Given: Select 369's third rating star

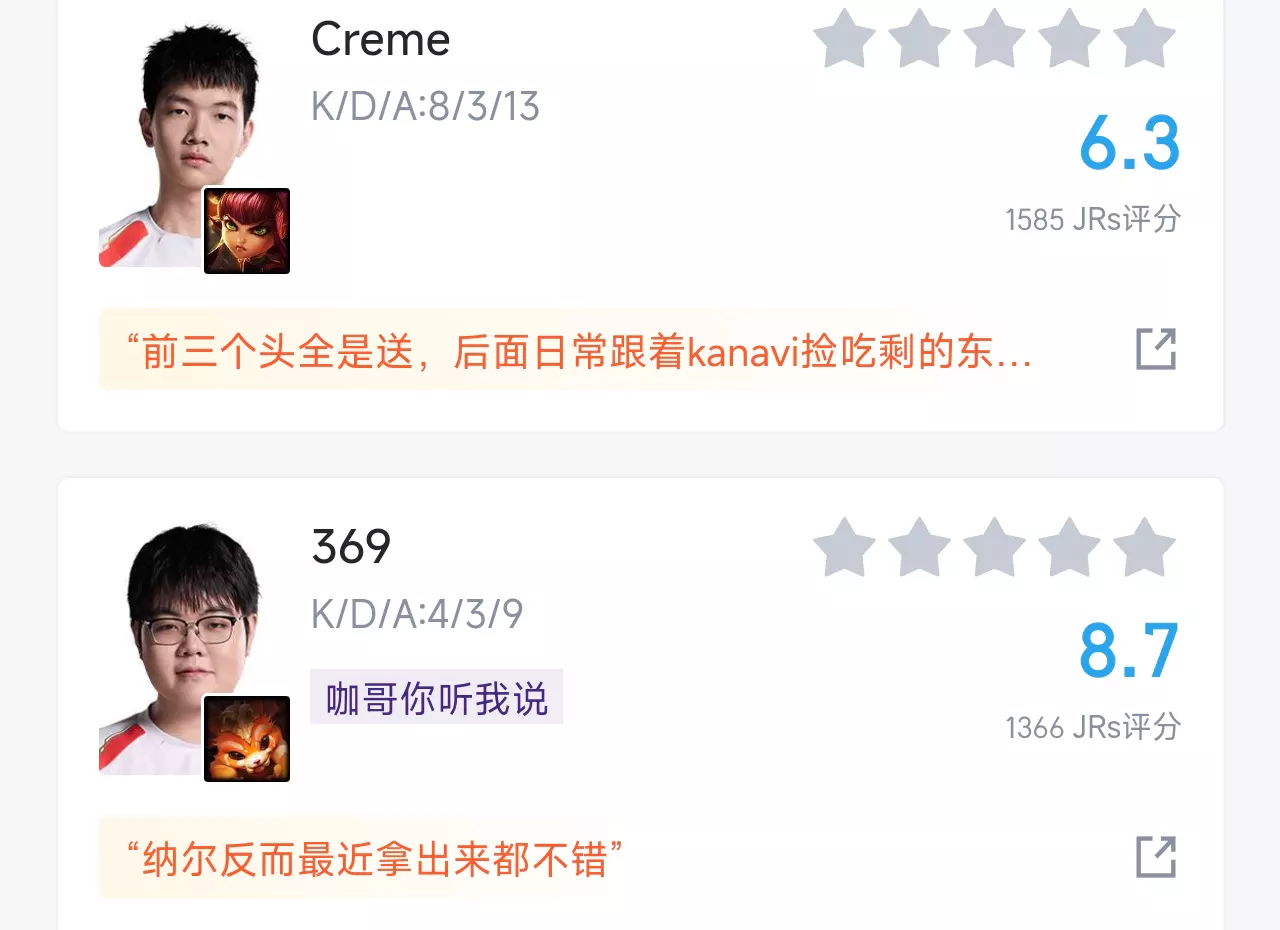Looking at the screenshot, I should coord(994,547).
